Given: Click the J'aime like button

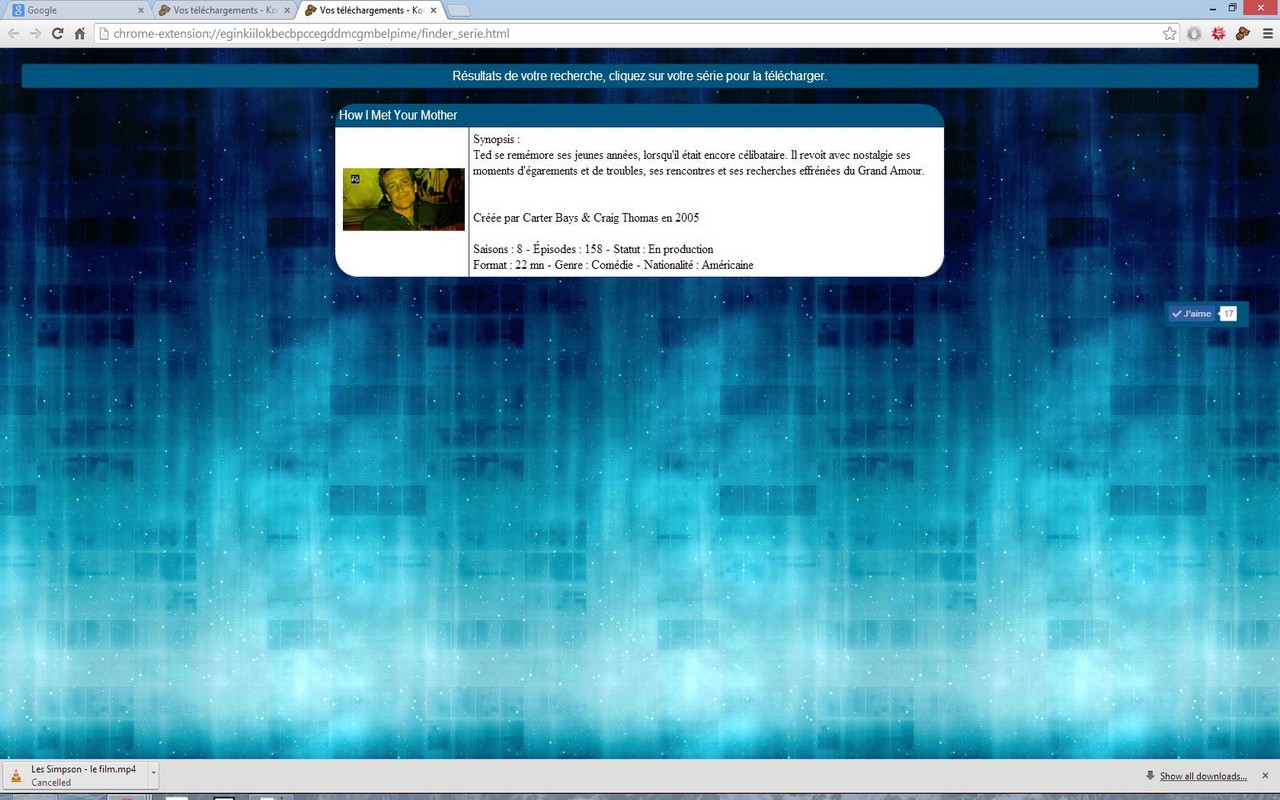Looking at the screenshot, I should click(x=1192, y=314).
